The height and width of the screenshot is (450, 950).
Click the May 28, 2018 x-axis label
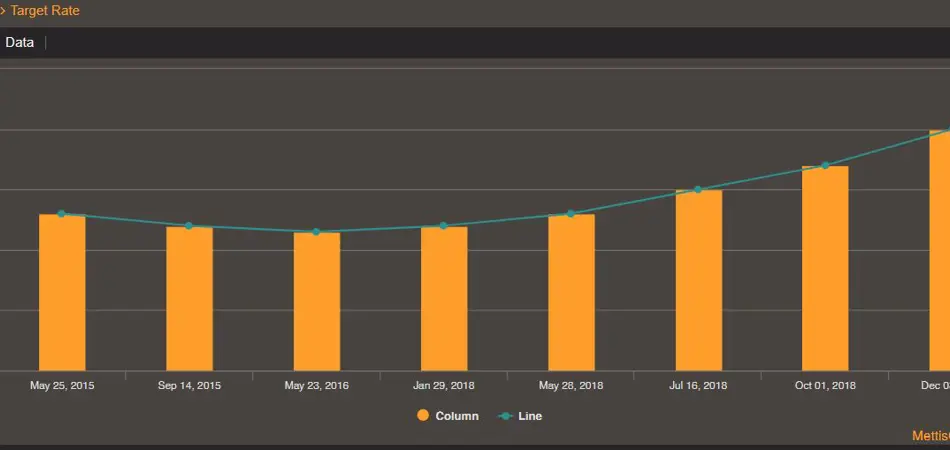pyautogui.click(x=571, y=385)
